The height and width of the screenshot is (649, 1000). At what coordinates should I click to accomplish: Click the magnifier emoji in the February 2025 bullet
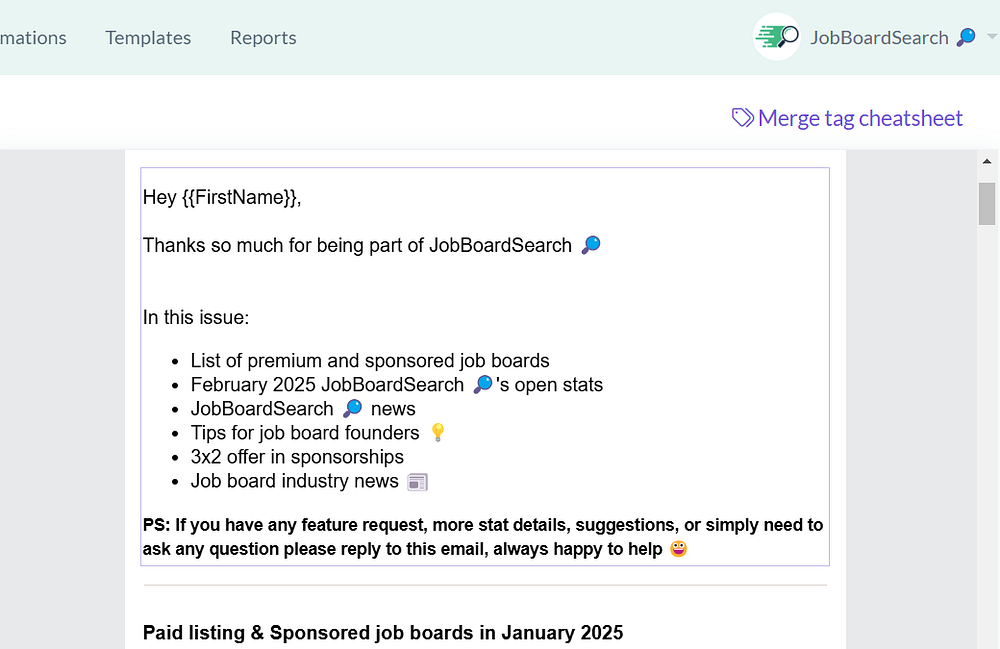coord(483,385)
